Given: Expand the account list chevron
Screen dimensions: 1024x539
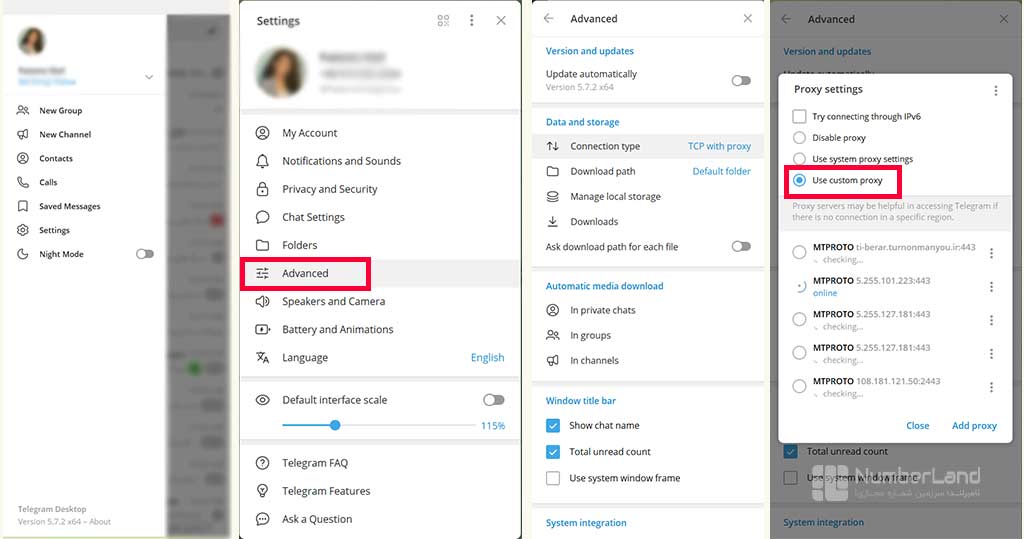Looking at the screenshot, I should (149, 77).
